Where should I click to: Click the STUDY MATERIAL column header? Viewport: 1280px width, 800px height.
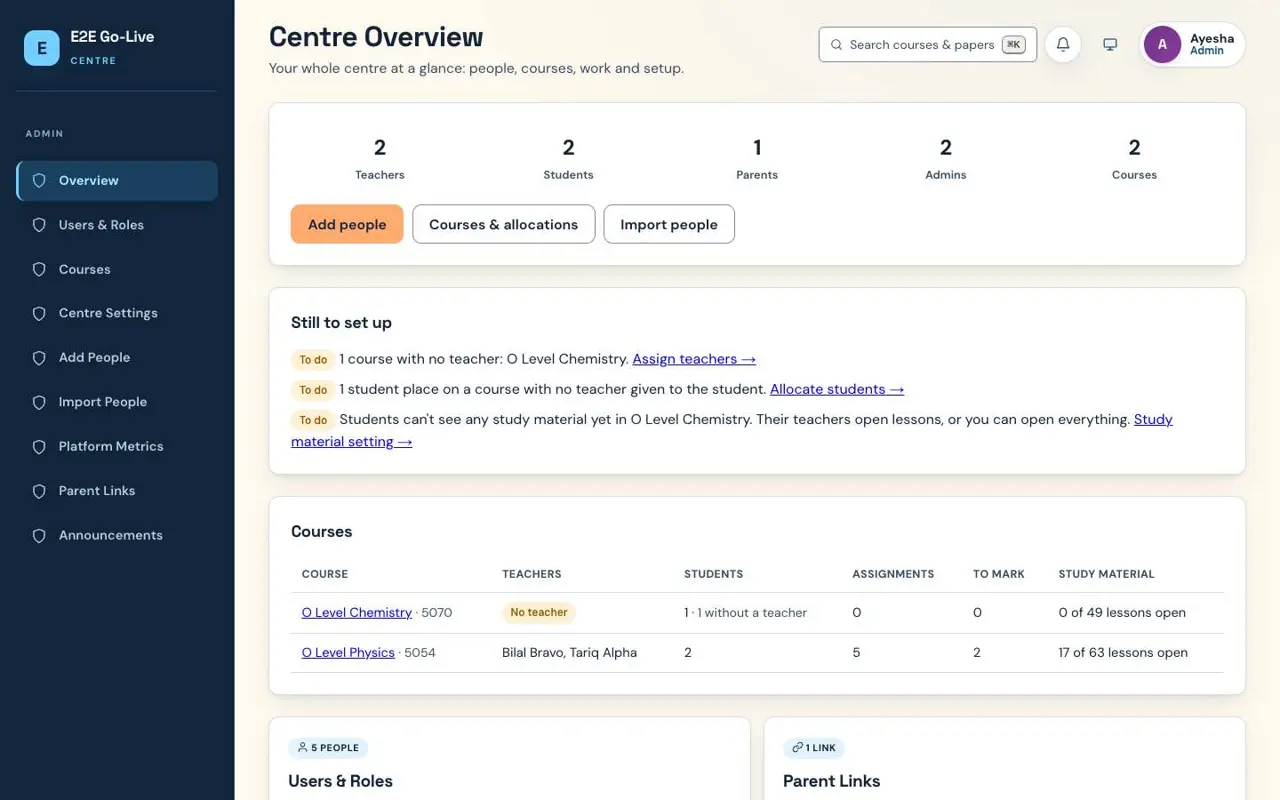[x=1106, y=574]
